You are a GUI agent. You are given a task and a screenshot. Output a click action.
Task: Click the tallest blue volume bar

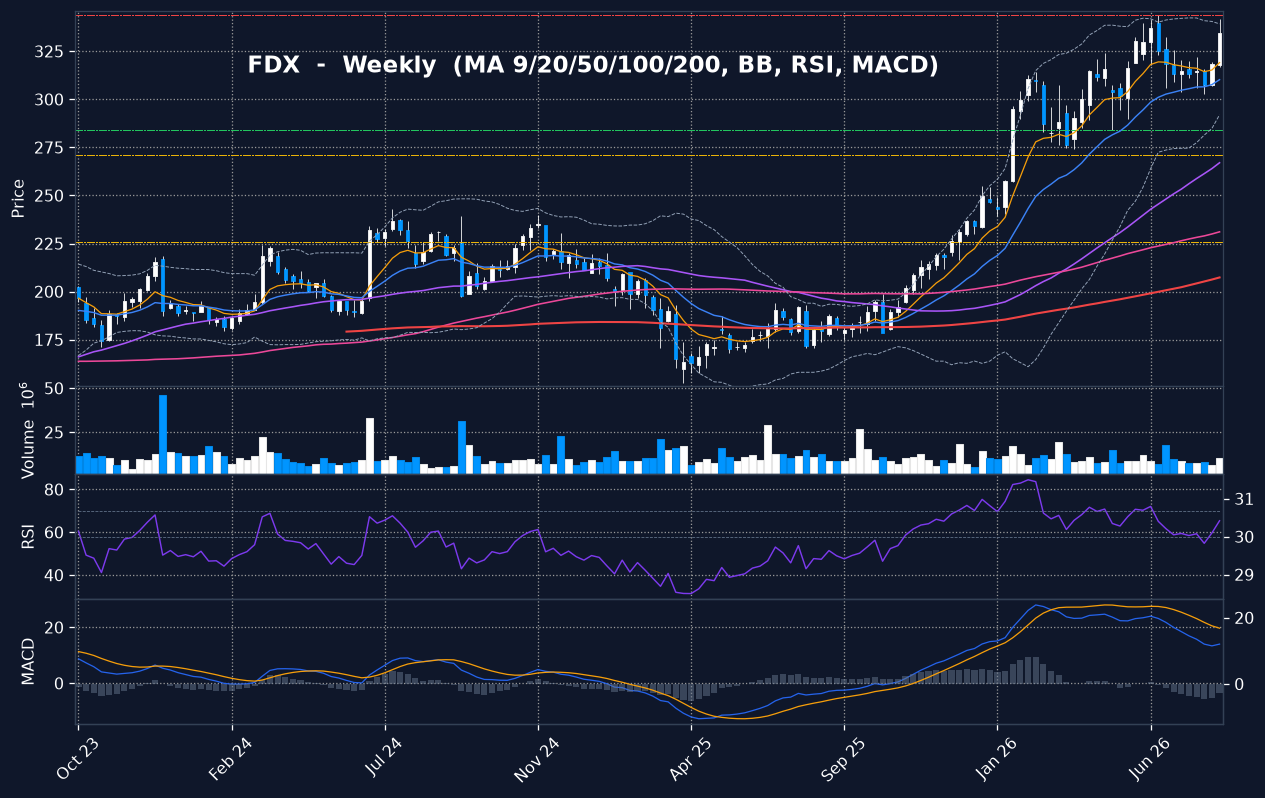[x=163, y=434]
